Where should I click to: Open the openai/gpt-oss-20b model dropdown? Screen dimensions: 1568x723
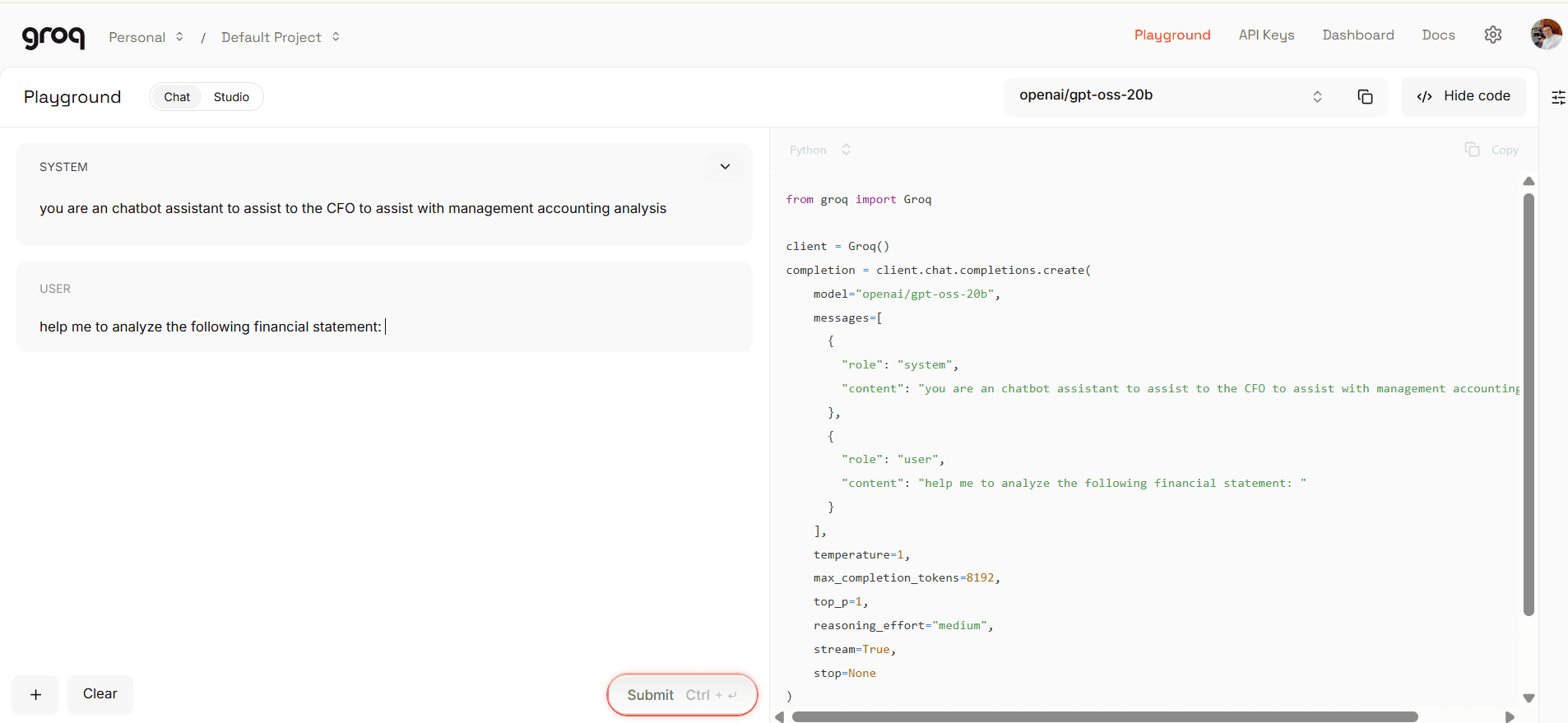click(x=1170, y=96)
